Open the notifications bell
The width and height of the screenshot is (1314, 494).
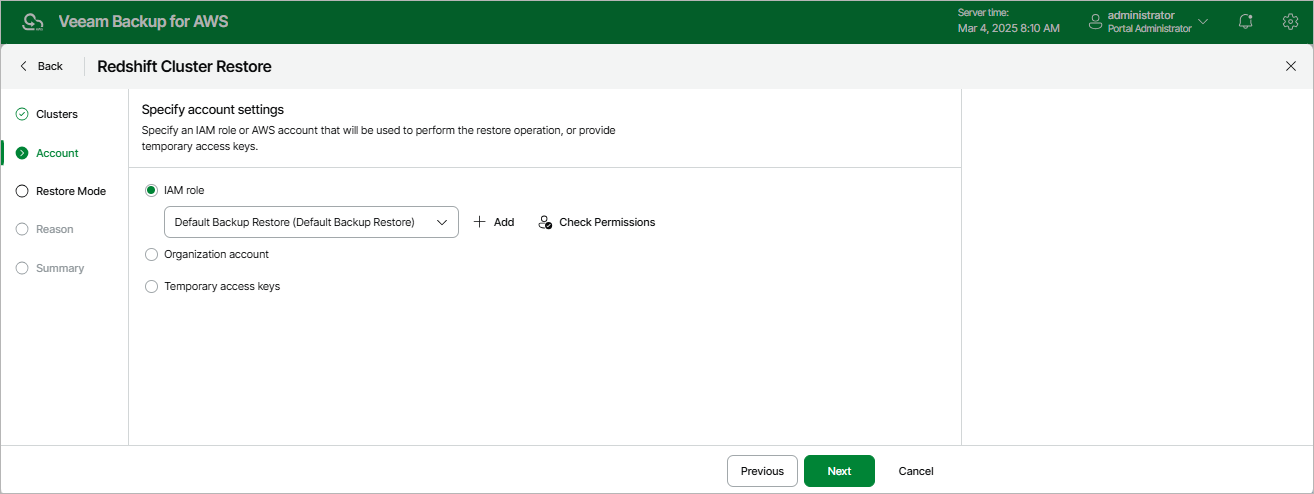[x=1245, y=22]
